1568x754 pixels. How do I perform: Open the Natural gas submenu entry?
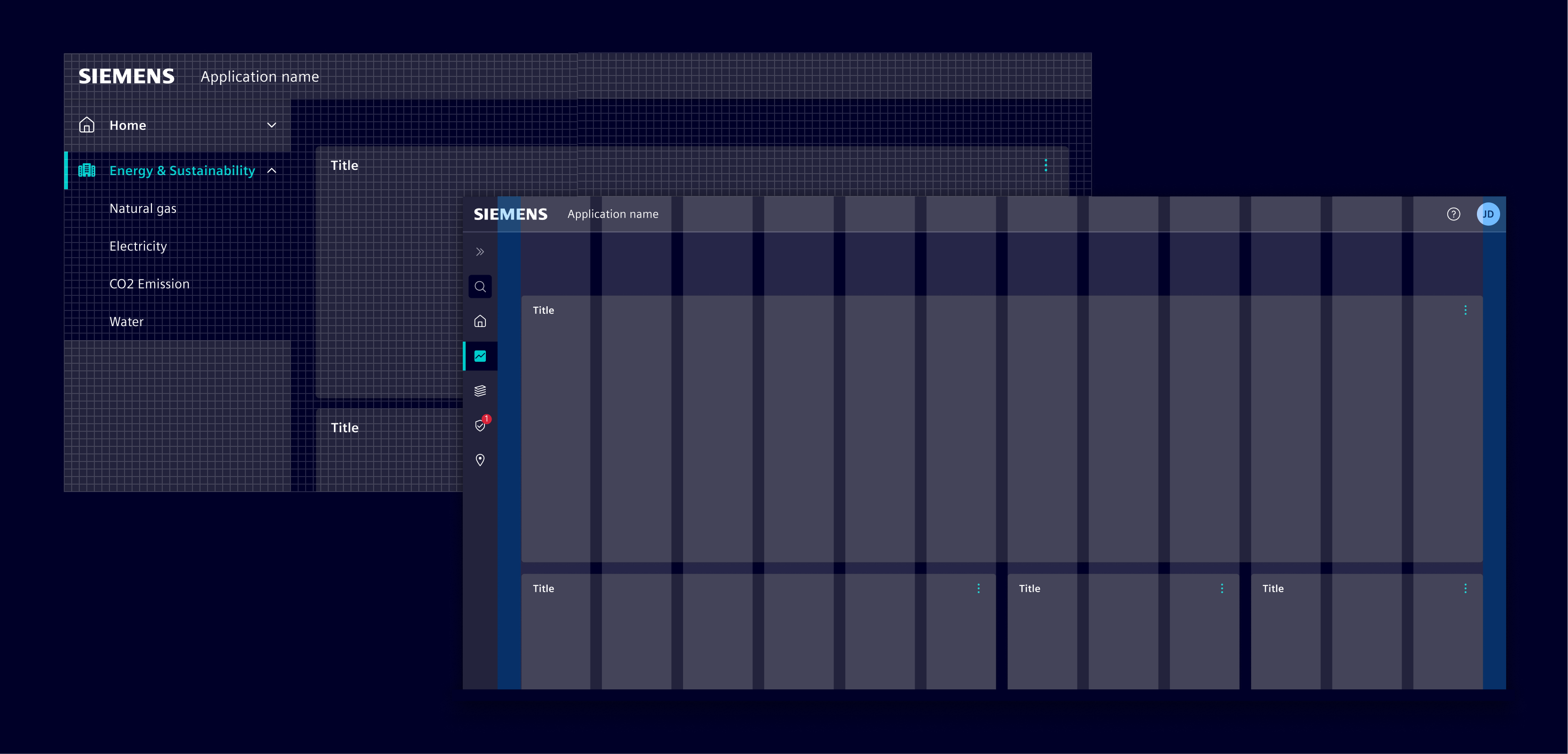click(x=143, y=208)
